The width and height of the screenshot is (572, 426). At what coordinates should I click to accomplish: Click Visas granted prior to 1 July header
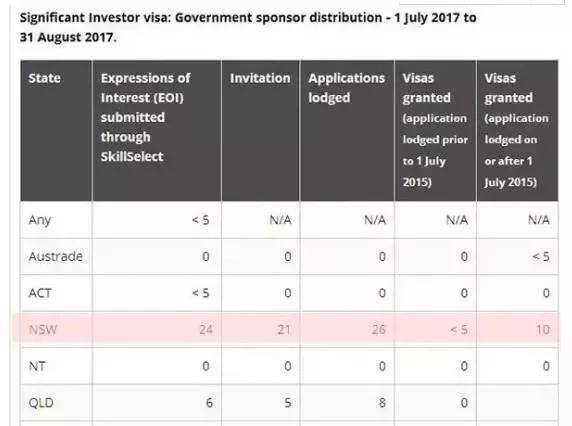click(x=435, y=130)
